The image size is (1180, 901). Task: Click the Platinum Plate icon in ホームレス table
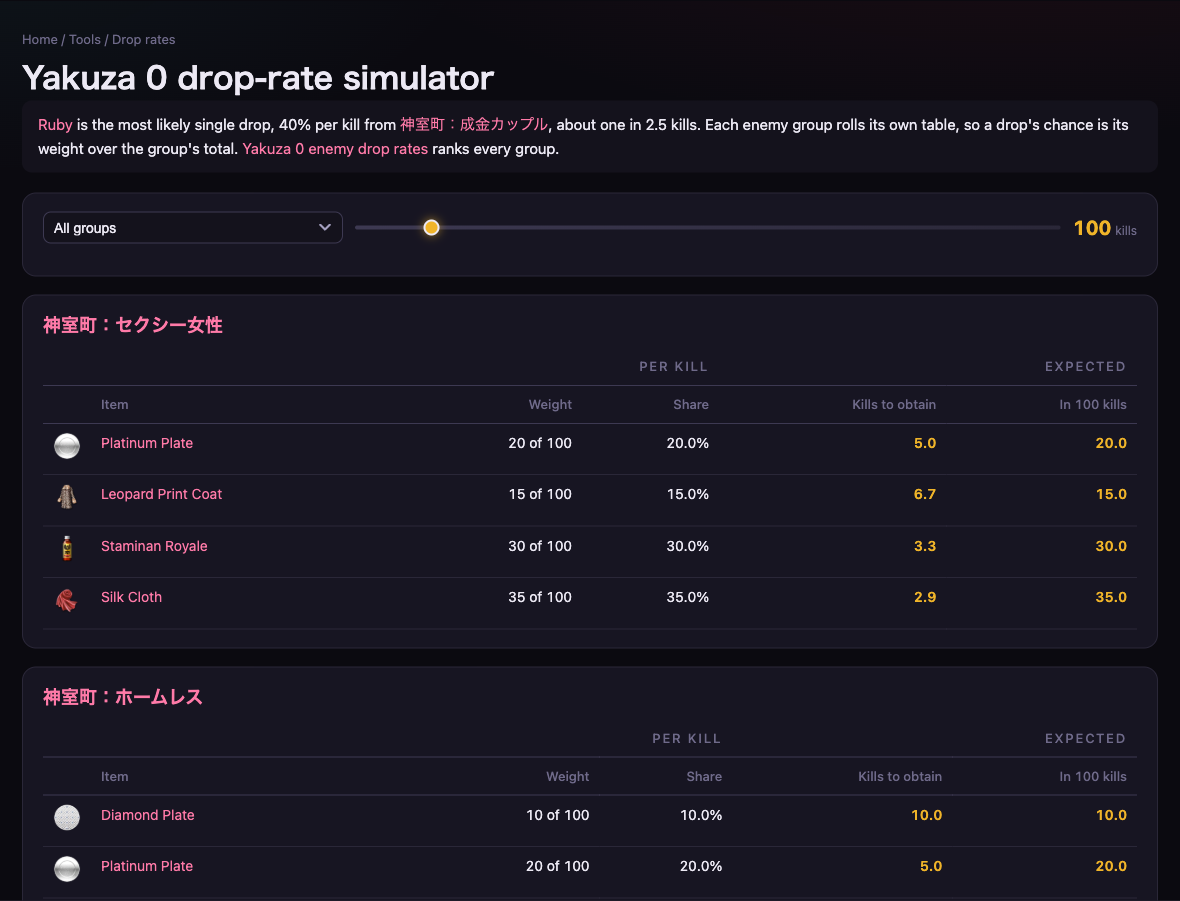pyautogui.click(x=67, y=869)
